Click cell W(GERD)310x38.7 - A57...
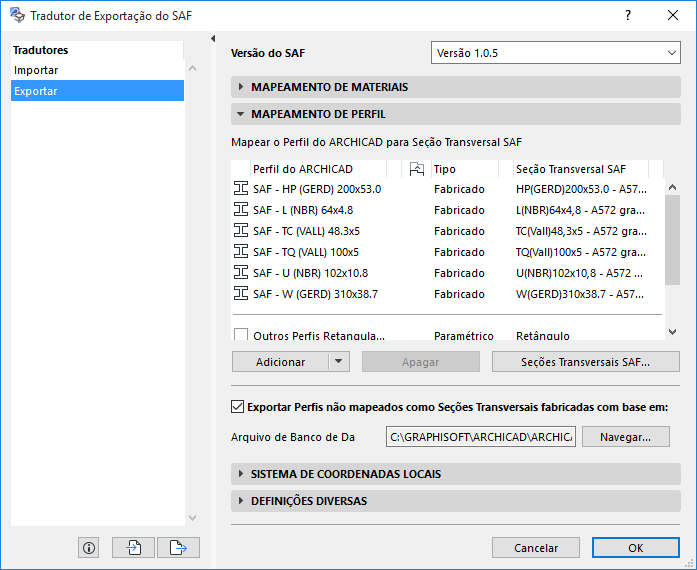Screen dimensions: 697x570 [580, 294]
